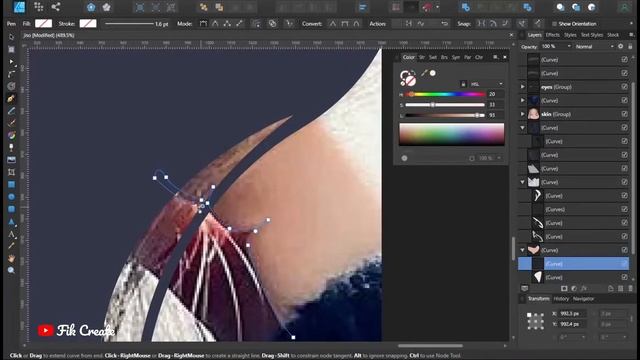Open the Transform tab
The image size is (640, 360).
tap(538, 299)
